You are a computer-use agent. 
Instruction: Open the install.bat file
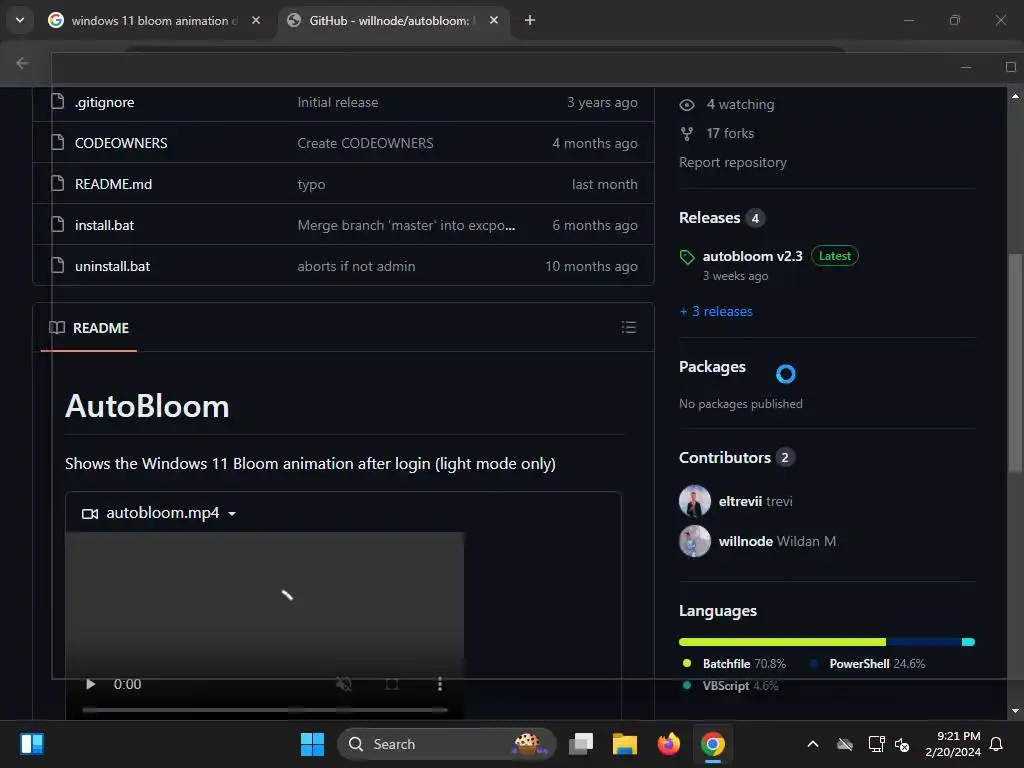[x=104, y=225]
